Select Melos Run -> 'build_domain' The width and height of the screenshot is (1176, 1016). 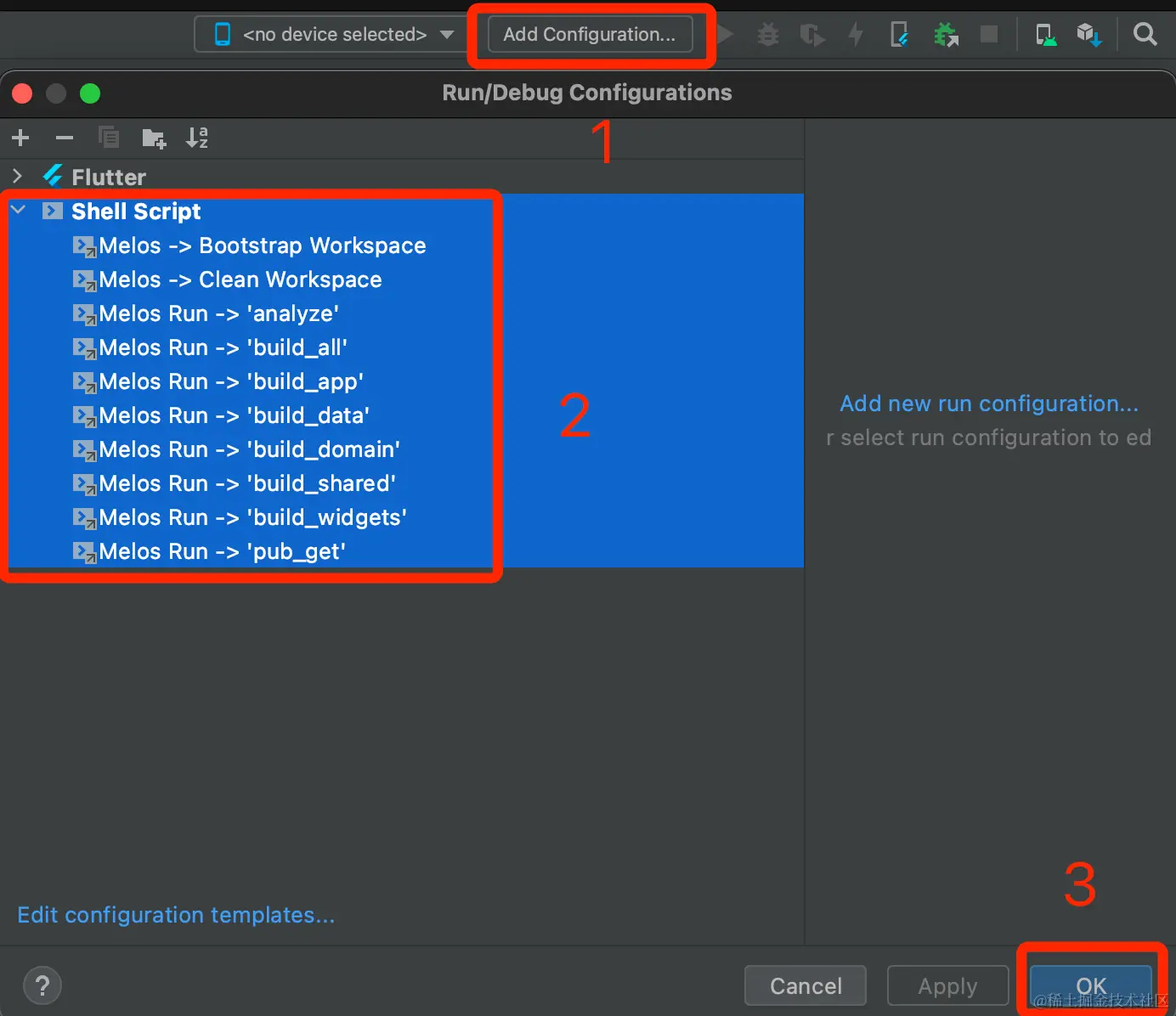[x=250, y=449]
